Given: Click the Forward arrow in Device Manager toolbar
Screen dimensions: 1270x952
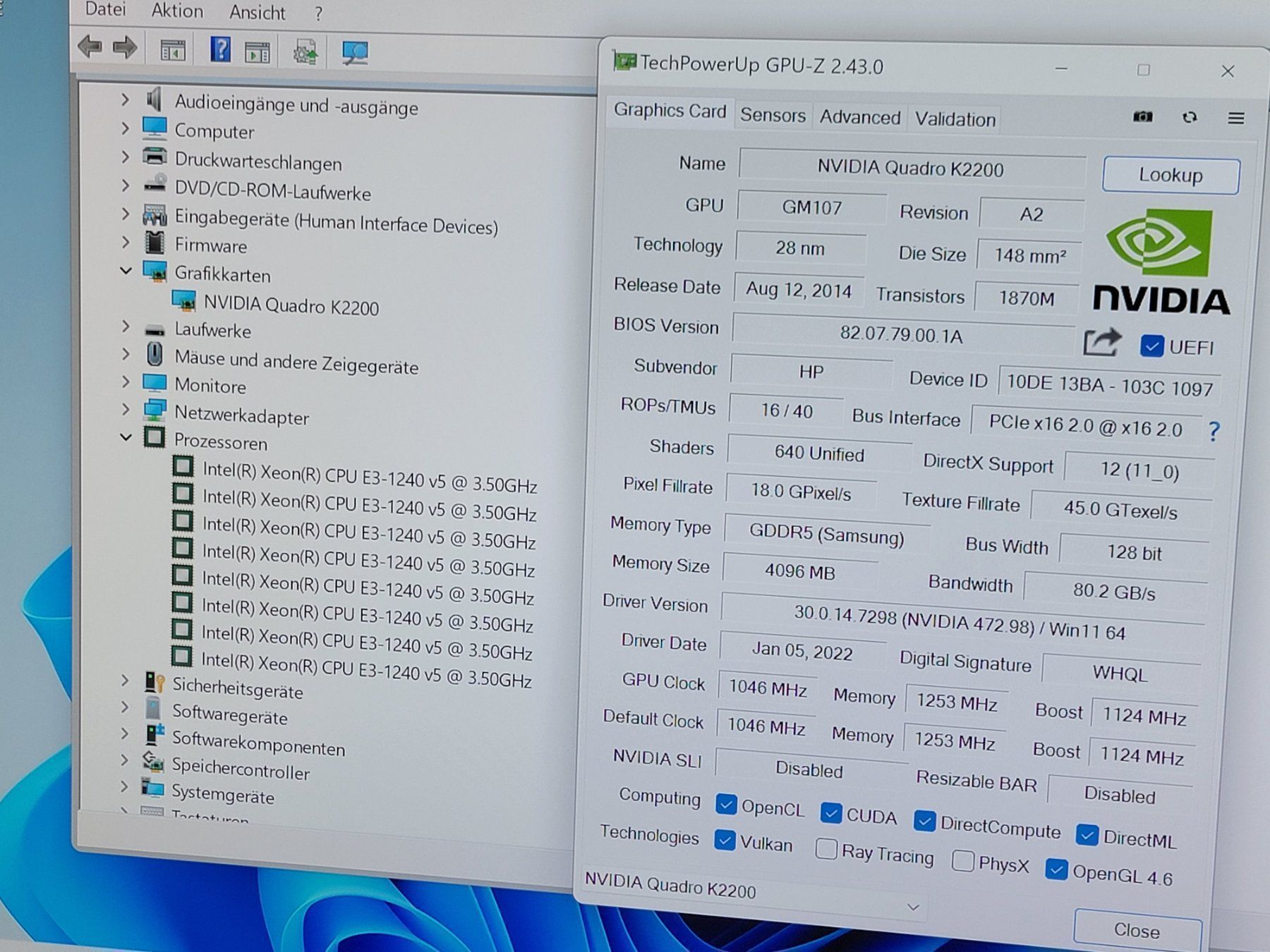Looking at the screenshot, I should (x=125, y=47).
